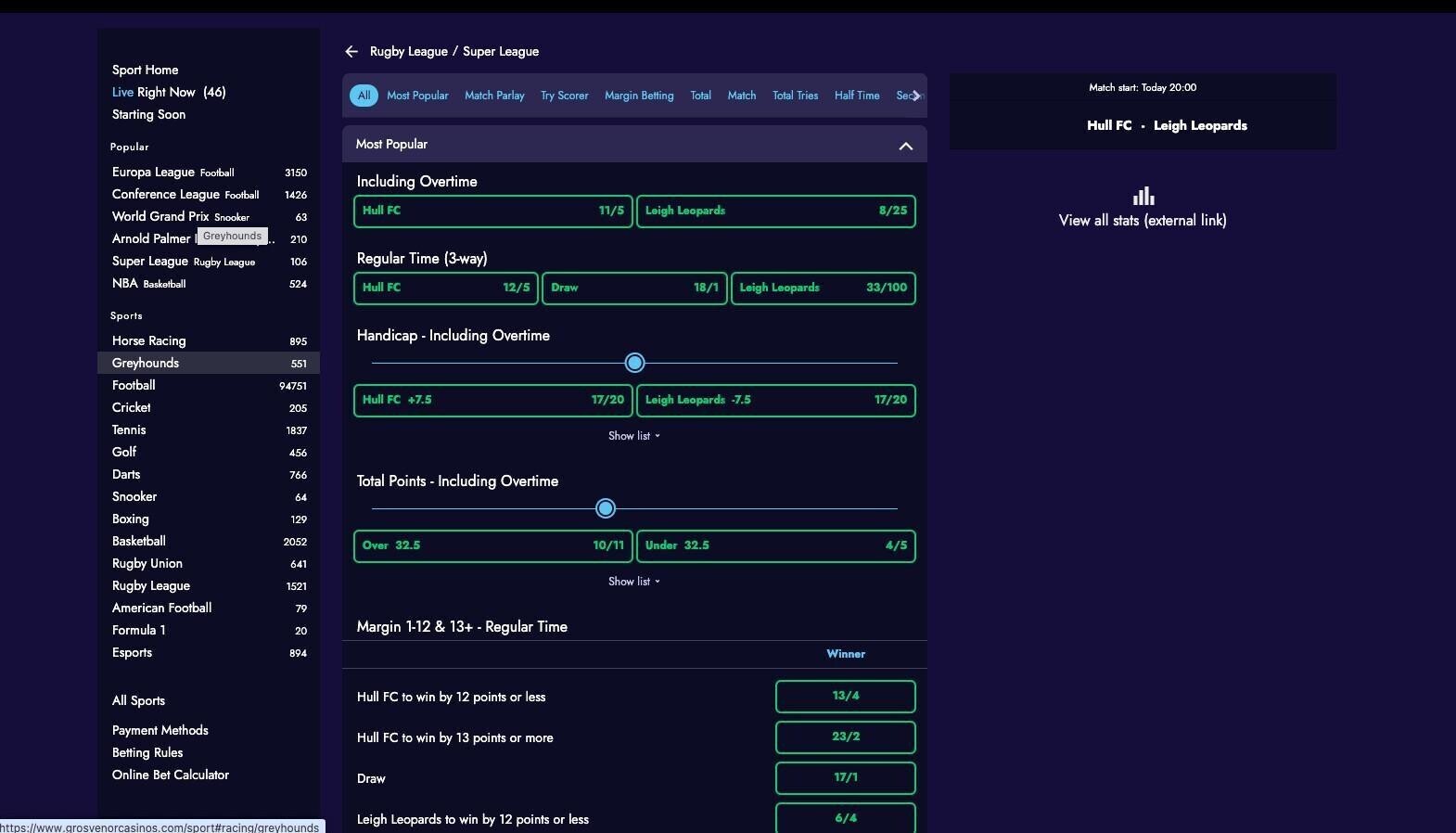Viewport: 1456px width, 833px height.
Task: Adjust the Total Points slider handle
Action: (x=606, y=508)
